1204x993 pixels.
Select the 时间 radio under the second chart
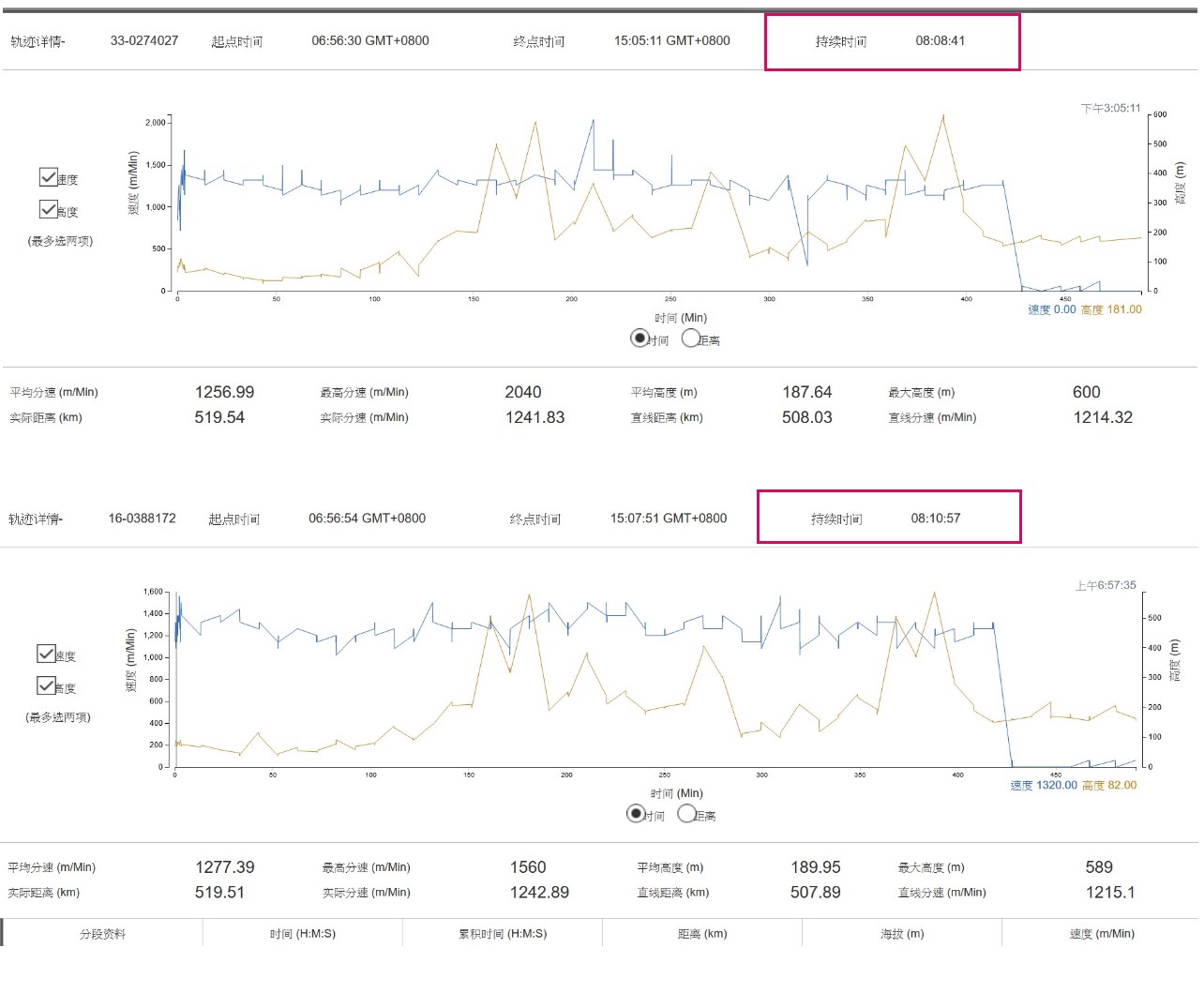tap(636, 813)
